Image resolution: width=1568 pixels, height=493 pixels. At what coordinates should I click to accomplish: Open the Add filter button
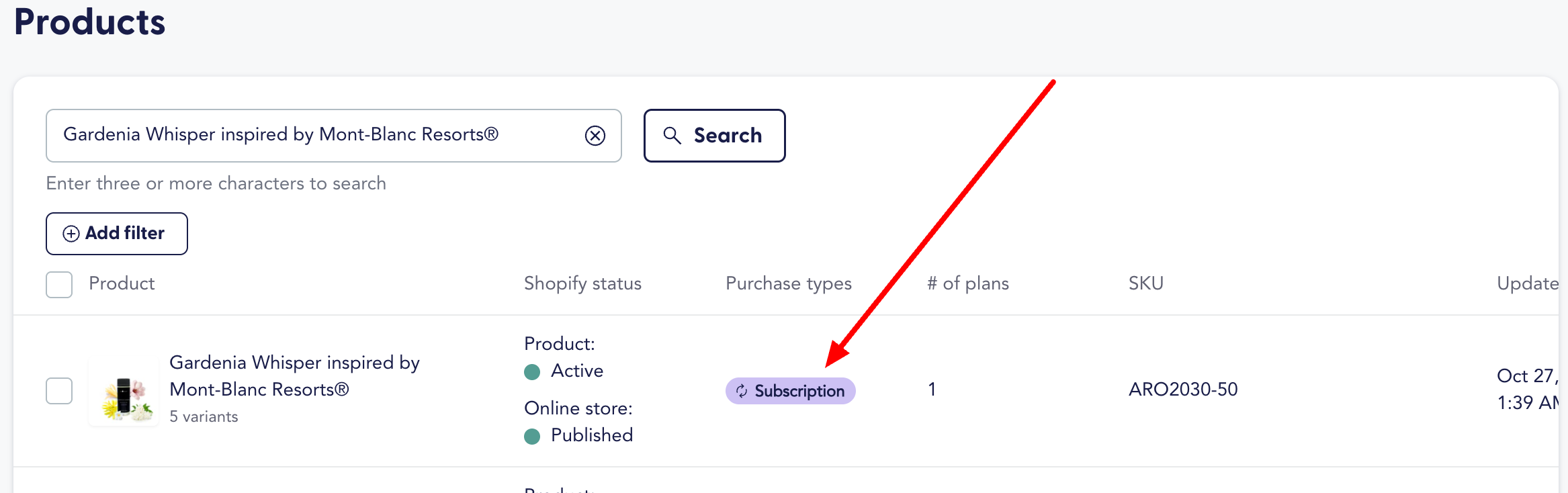pyautogui.click(x=117, y=234)
